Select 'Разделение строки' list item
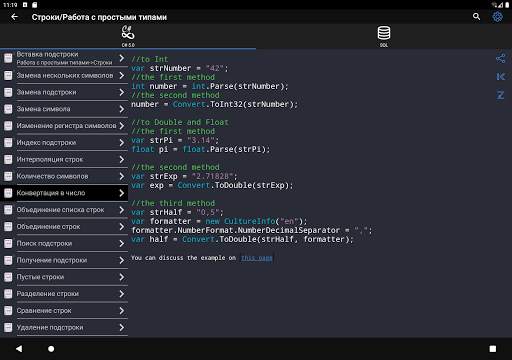 click(64, 294)
